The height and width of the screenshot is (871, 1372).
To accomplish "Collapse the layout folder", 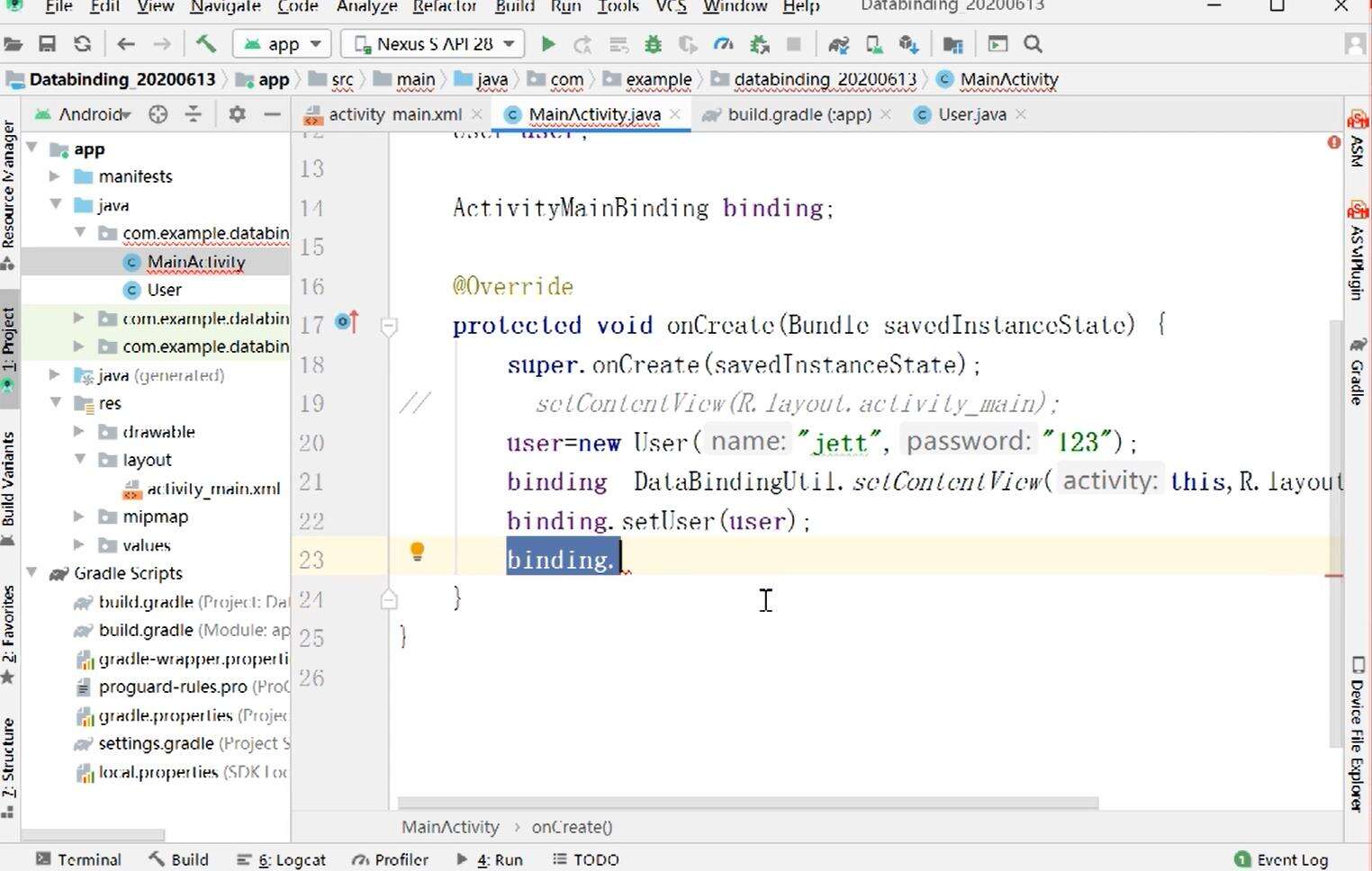I will point(79,460).
